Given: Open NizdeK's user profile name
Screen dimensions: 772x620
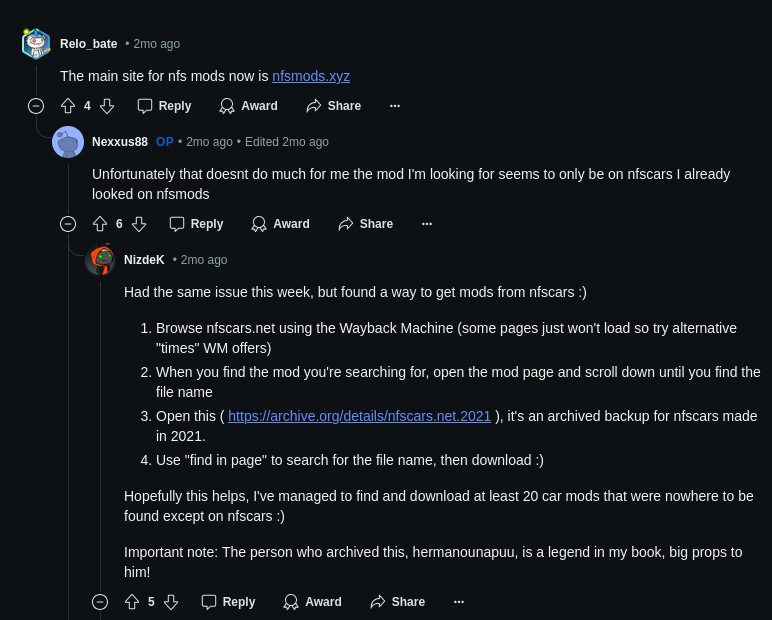Looking at the screenshot, I should tap(144, 260).
